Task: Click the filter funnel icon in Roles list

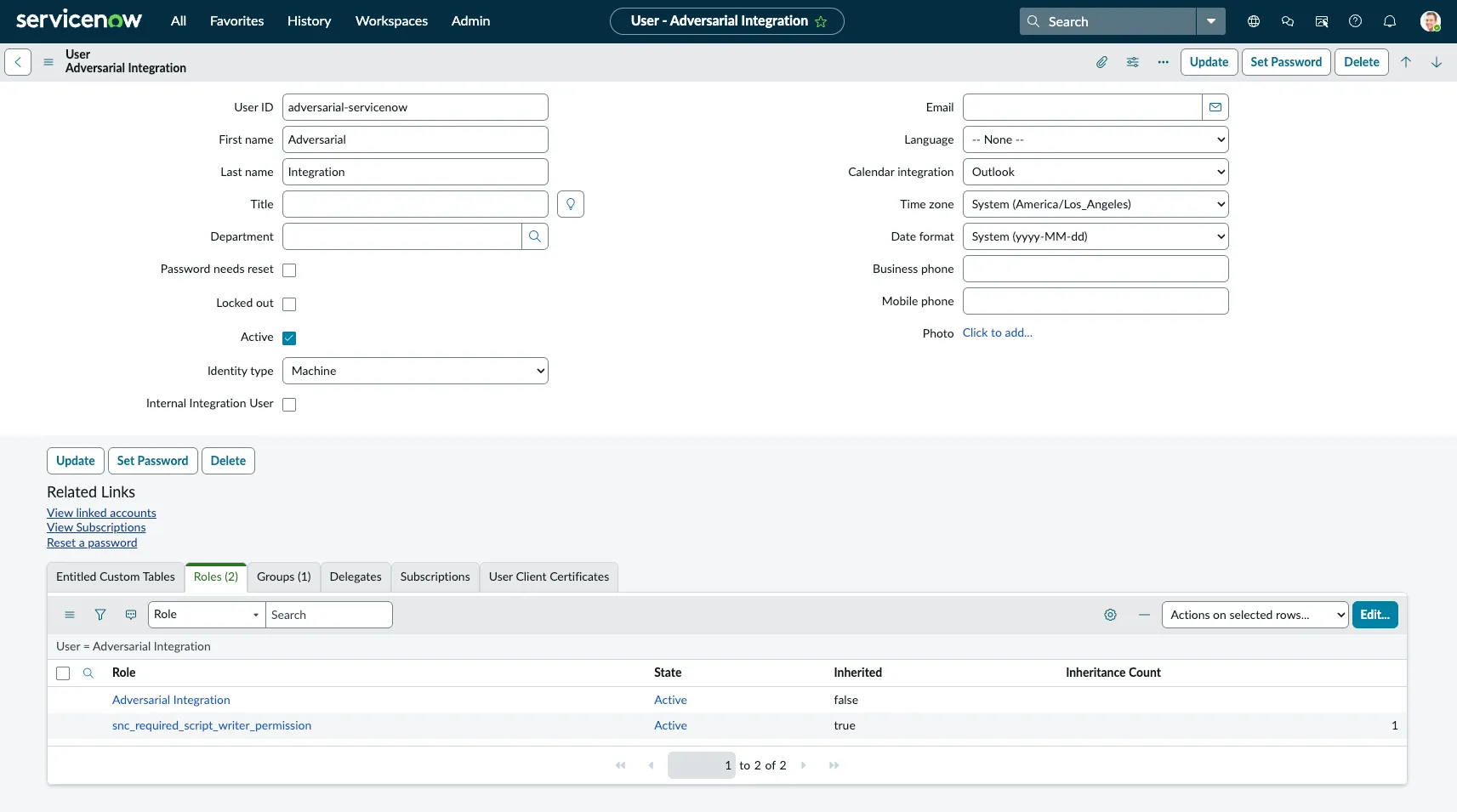Action: (x=100, y=615)
